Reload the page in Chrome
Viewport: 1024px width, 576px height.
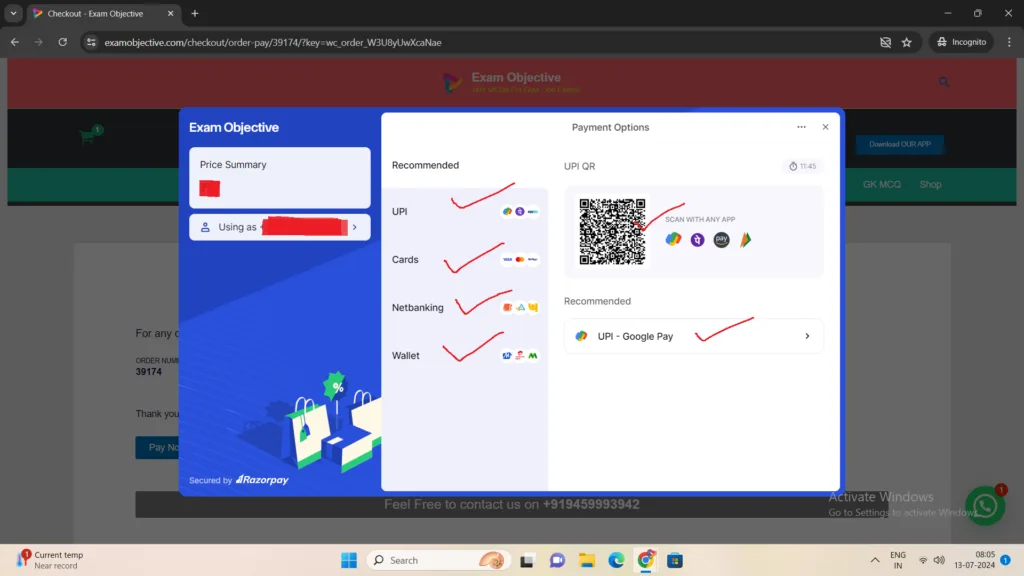[x=63, y=42]
